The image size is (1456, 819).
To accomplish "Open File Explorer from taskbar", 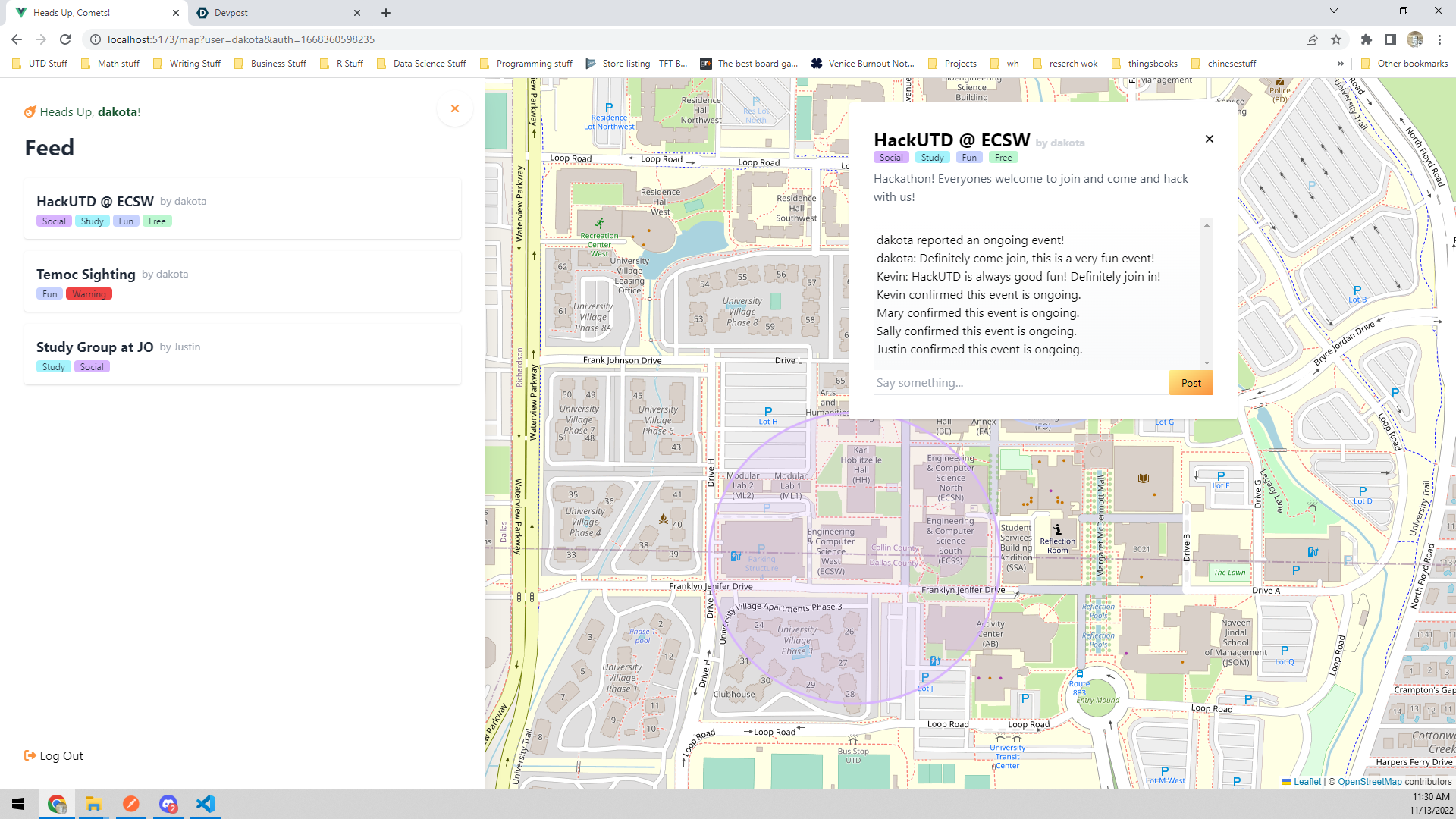I will coord(93,804).
